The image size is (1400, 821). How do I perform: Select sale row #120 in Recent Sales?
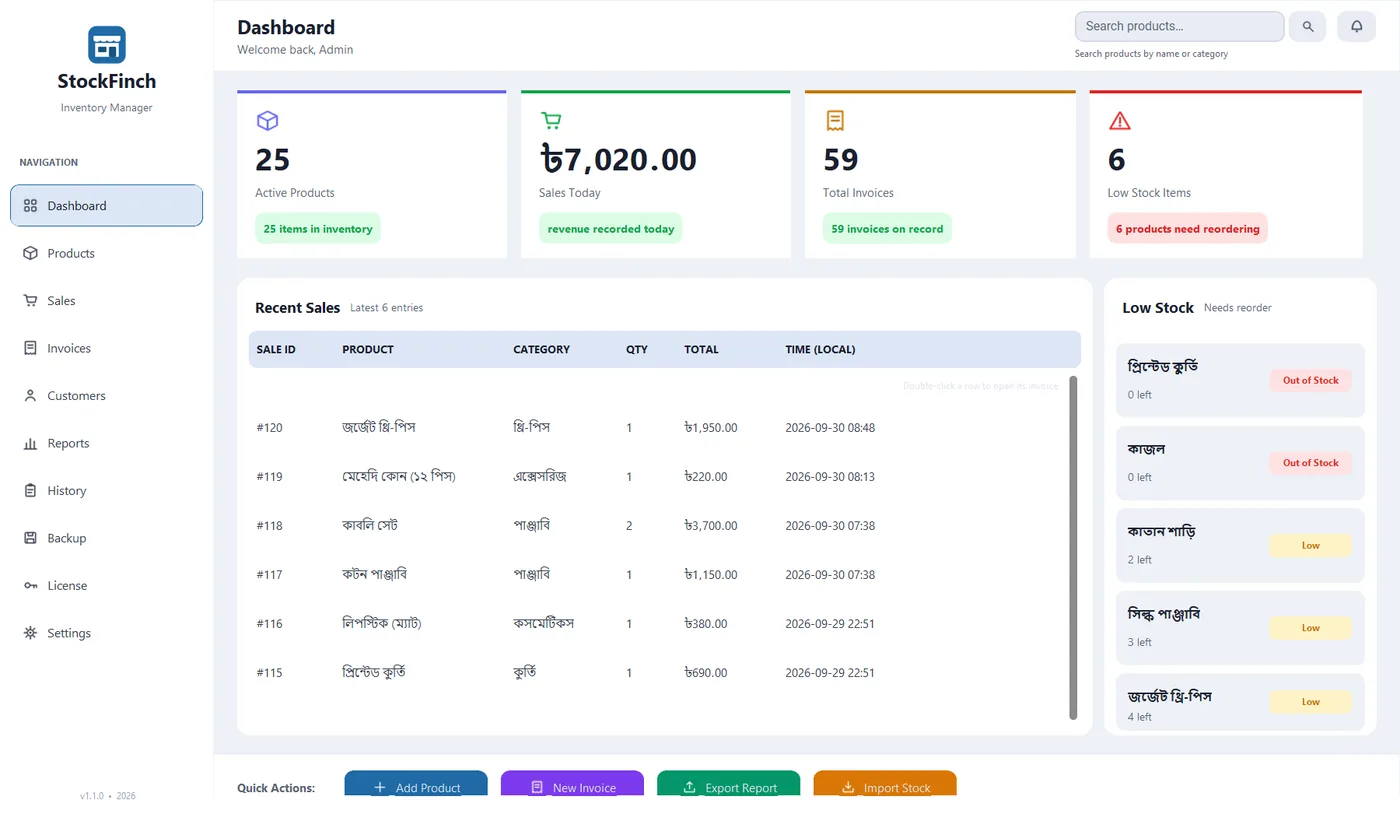coord(658,427)
